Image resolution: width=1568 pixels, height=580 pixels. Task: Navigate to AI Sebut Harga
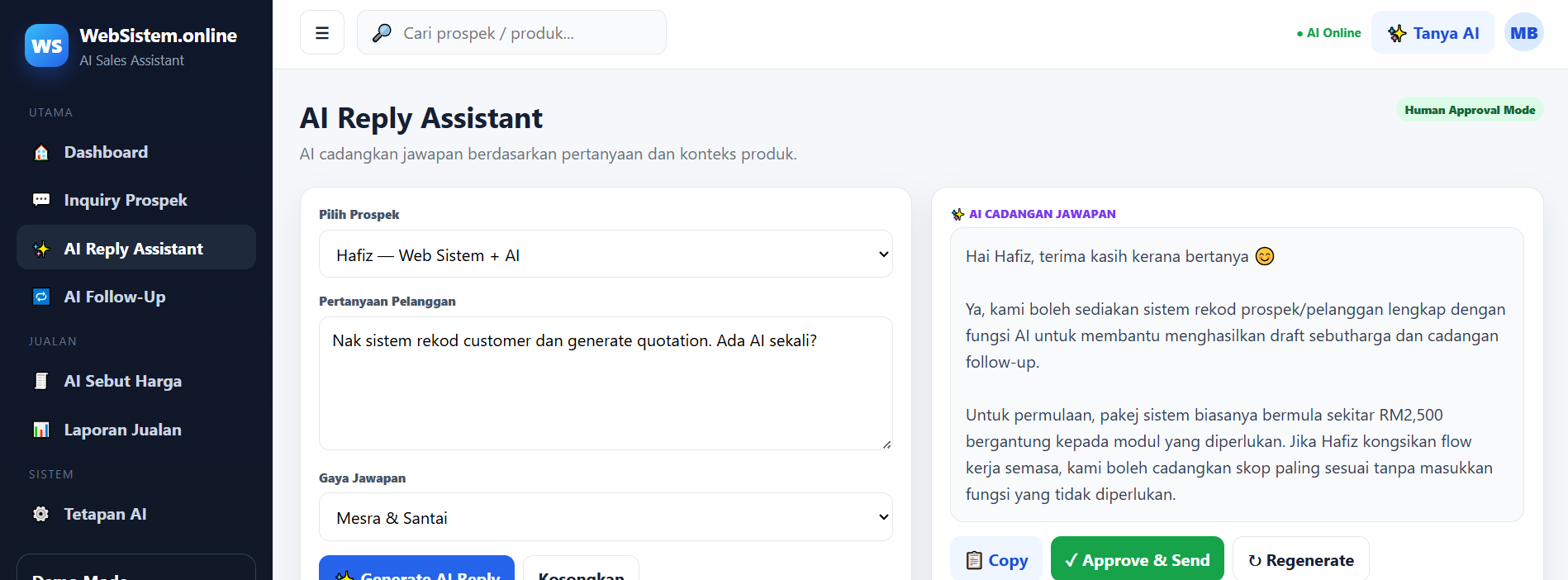(x=136, y=381)
